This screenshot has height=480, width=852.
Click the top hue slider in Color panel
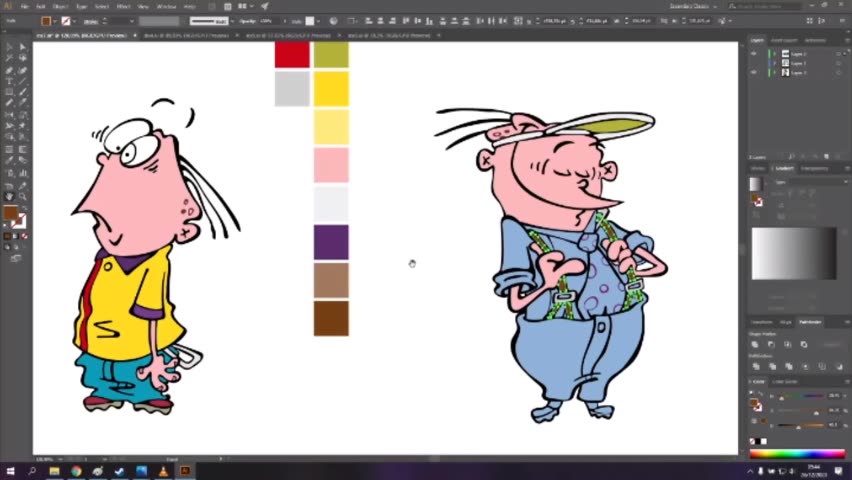click(801, 397)
